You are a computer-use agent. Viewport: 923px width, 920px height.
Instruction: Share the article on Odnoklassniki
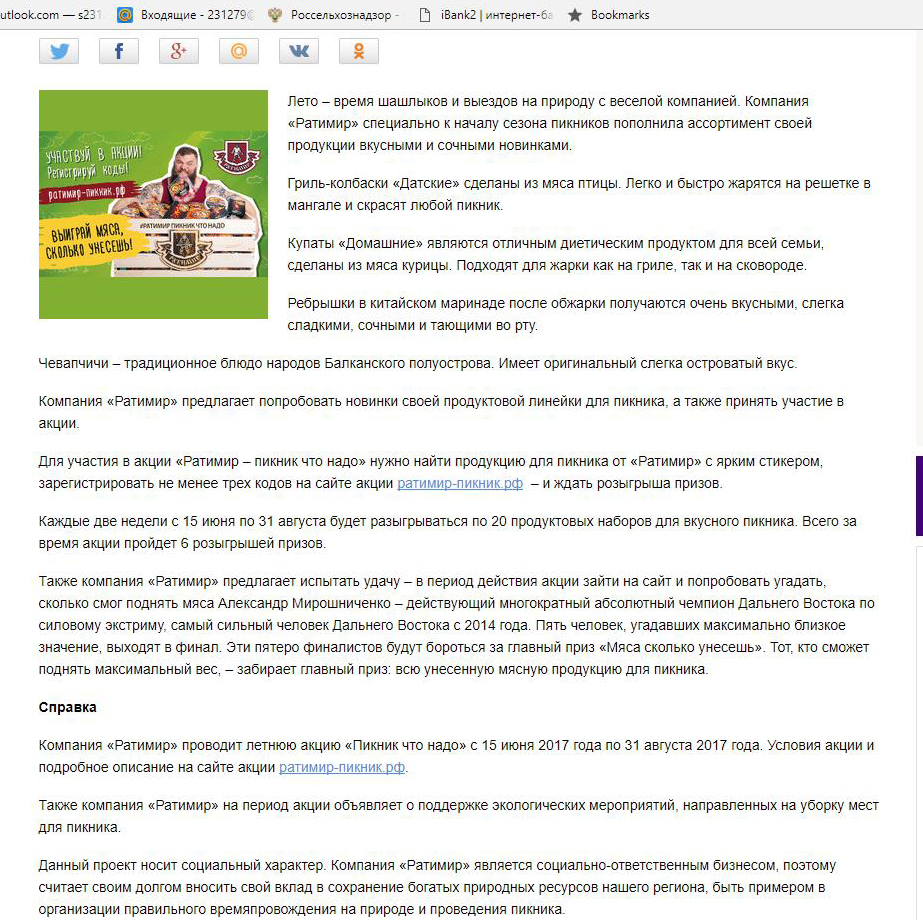359,51
